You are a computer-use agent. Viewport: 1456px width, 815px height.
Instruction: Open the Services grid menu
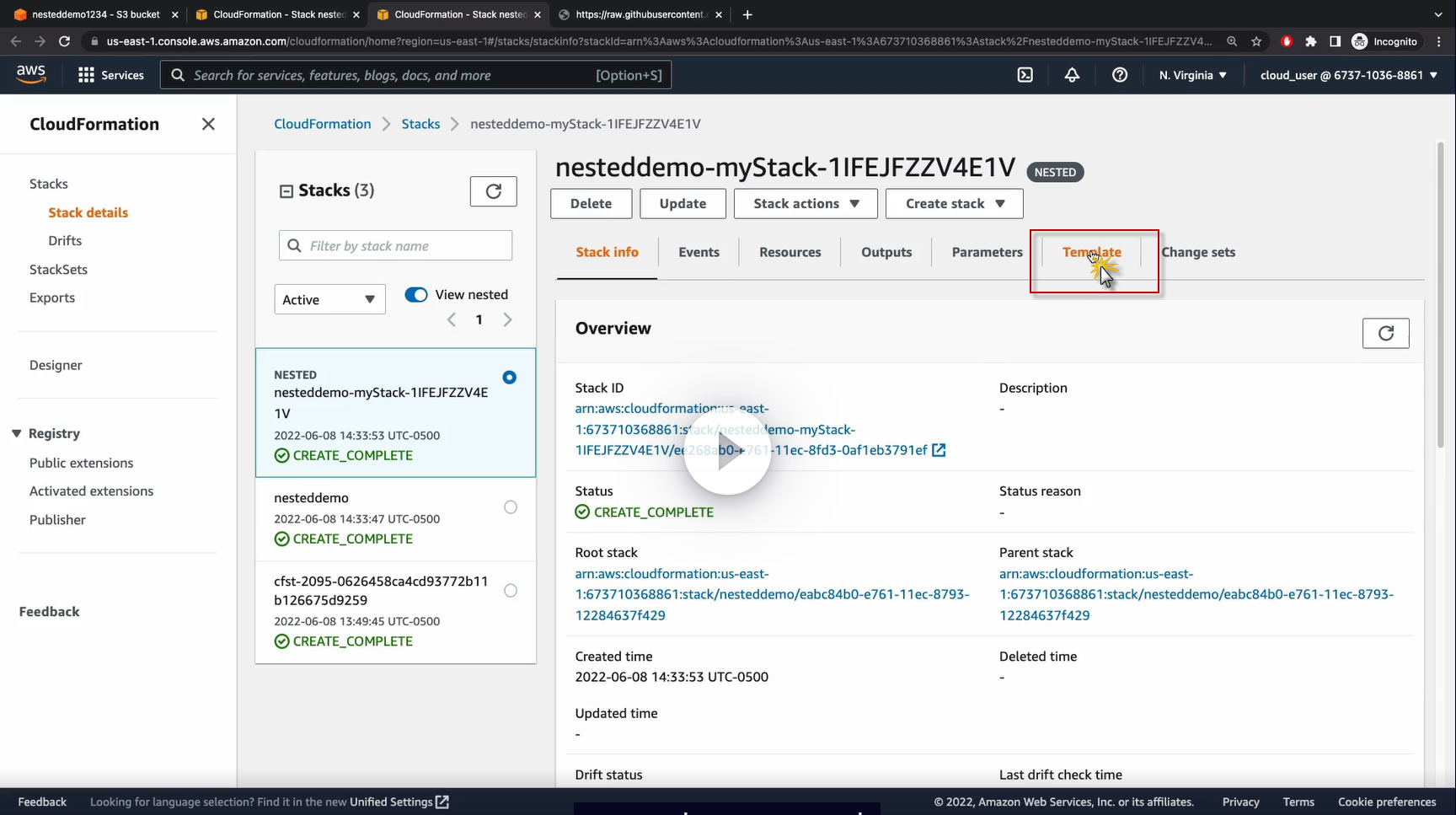(x=110, y=75)
